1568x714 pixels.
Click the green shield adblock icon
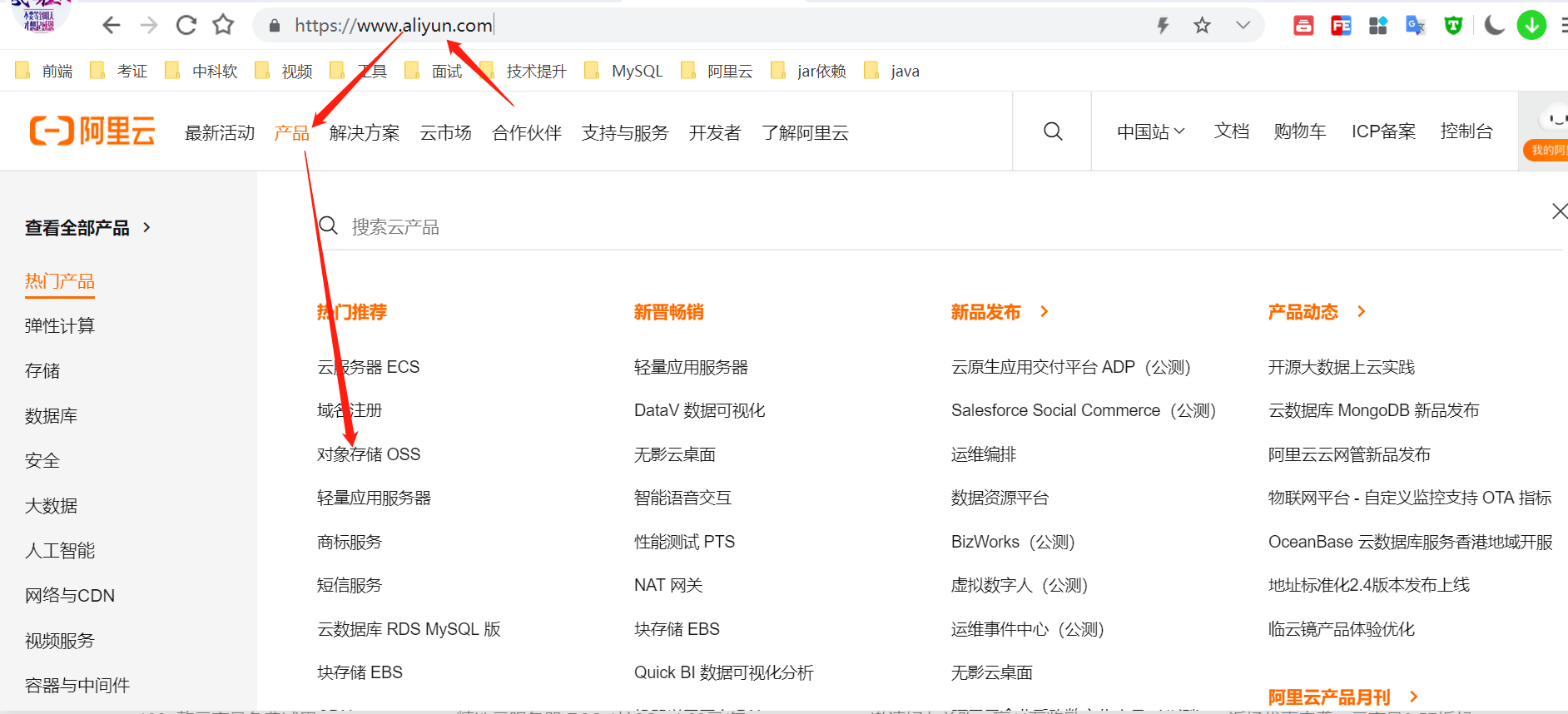pos(1453,26)
